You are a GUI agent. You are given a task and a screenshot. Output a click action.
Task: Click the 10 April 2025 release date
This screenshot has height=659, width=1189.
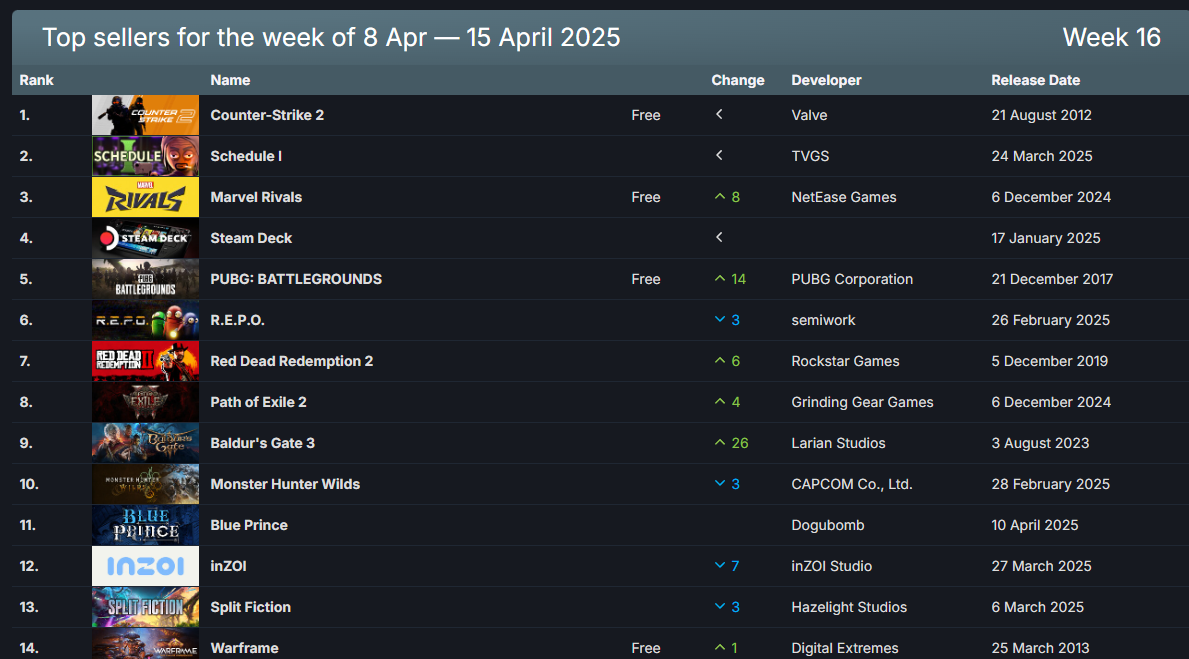[1034, 525]
